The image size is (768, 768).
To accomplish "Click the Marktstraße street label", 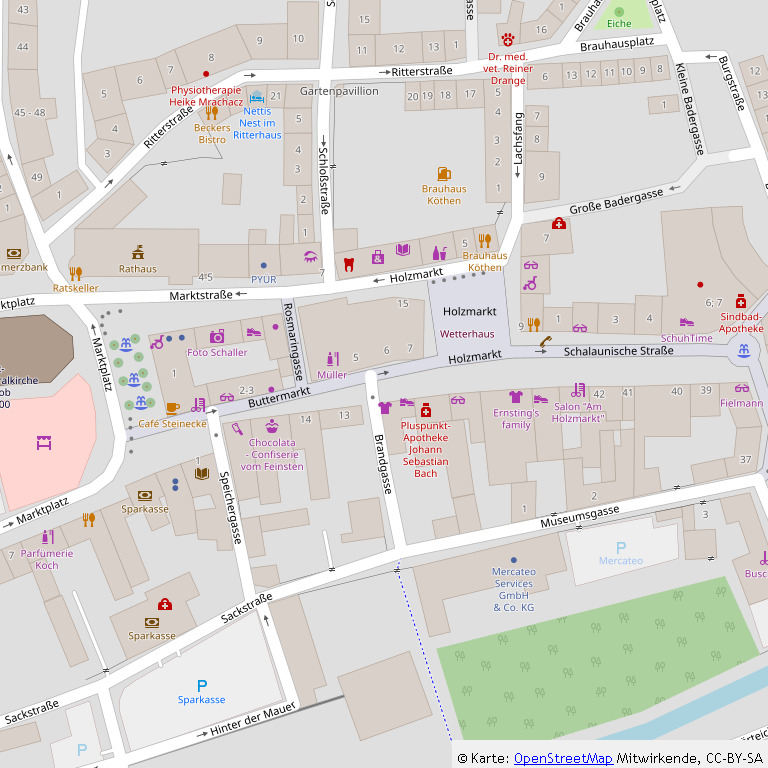I will (201, 295).
